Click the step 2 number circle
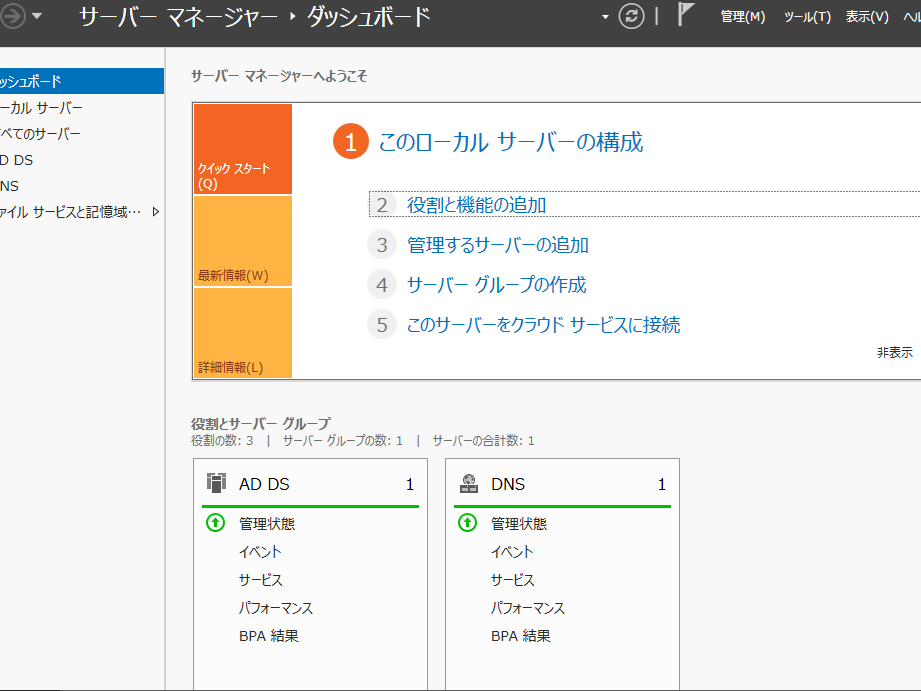Image resolution: width=921 pixels, height=691 pixels. click(x=382, y=205)
